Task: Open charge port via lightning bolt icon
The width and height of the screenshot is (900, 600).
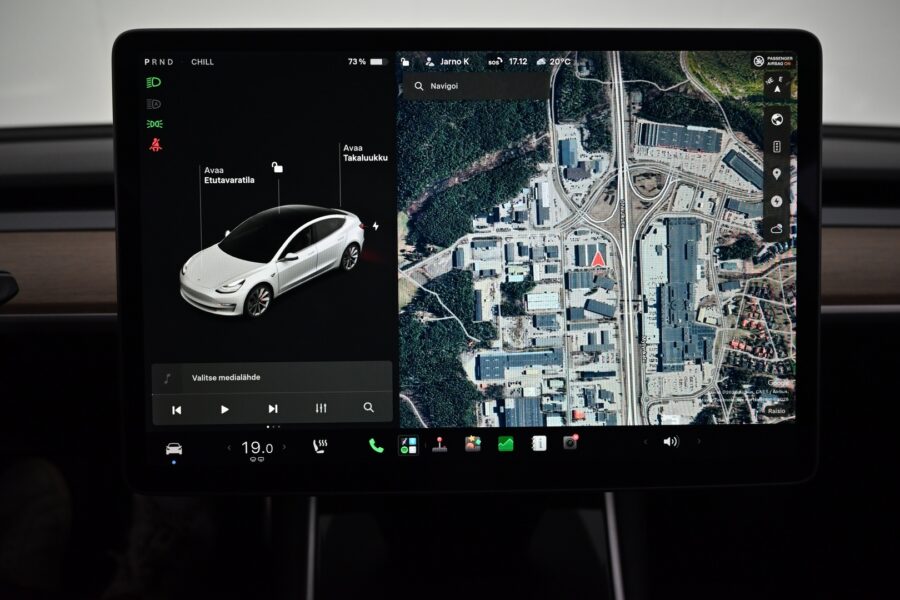Action: [375, 226]
